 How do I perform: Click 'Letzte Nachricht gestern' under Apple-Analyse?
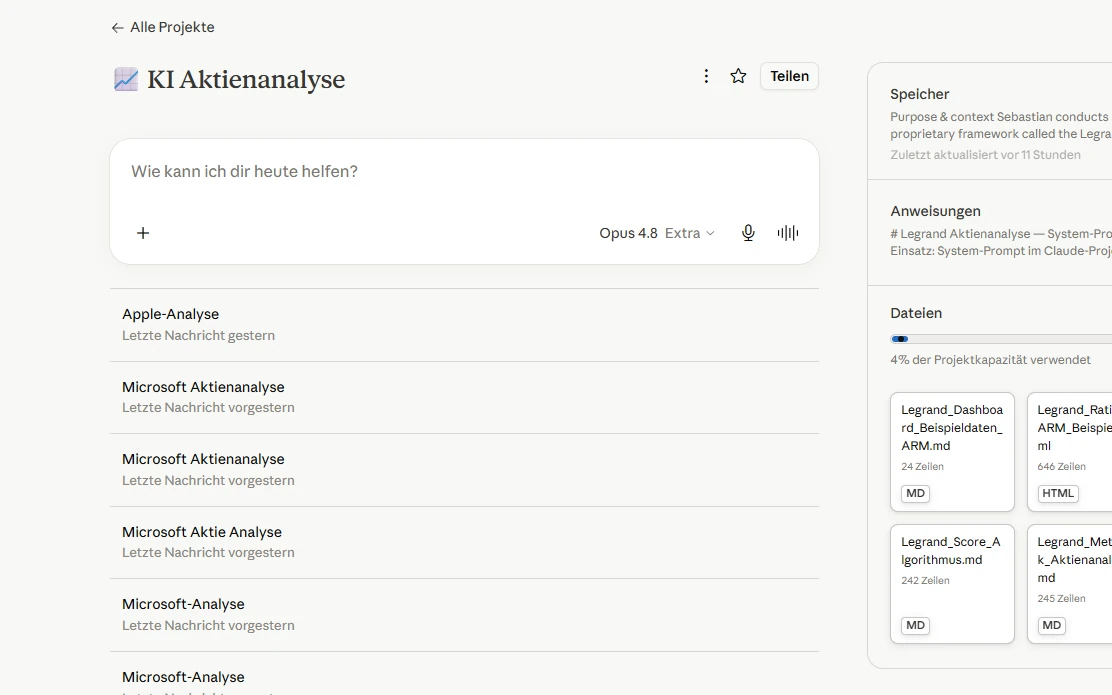(x=198, y=335)
